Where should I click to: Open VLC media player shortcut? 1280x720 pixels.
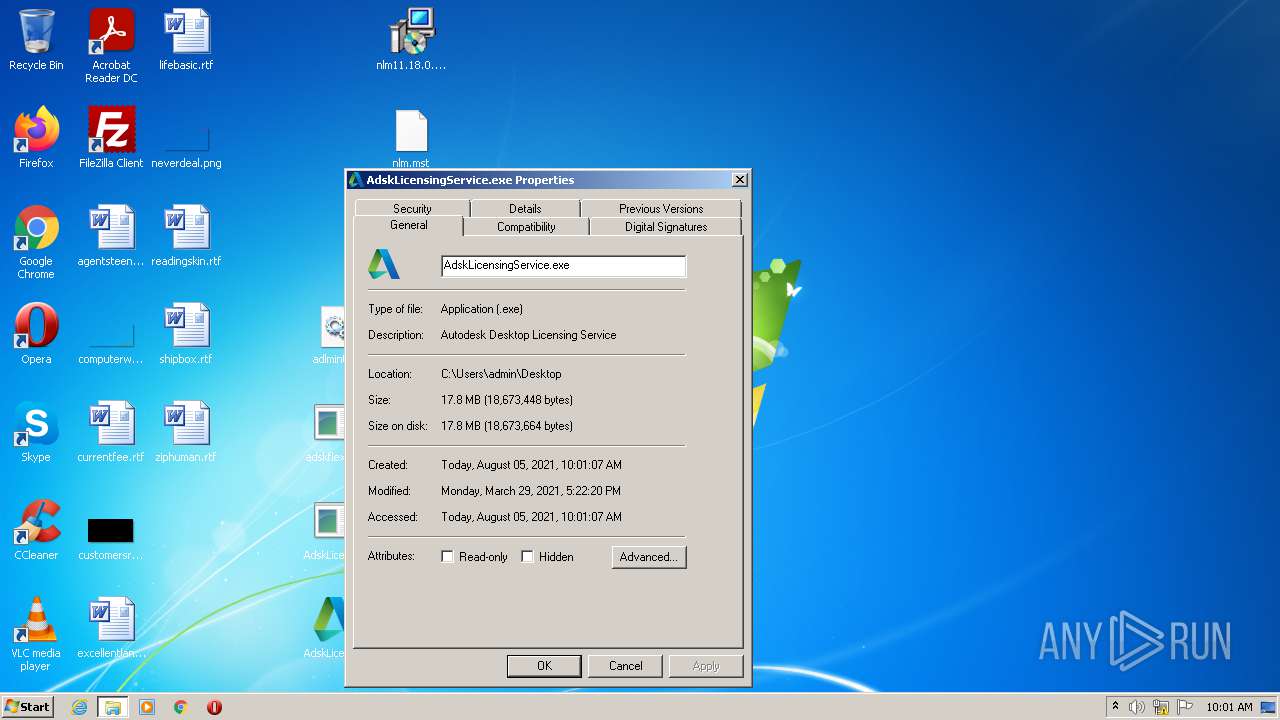coord(36,634)
